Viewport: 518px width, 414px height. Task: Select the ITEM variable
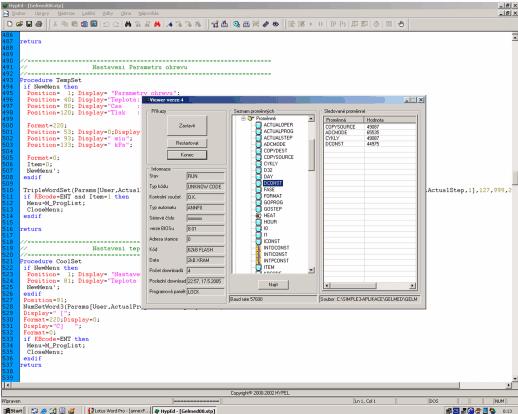[269, 267]
